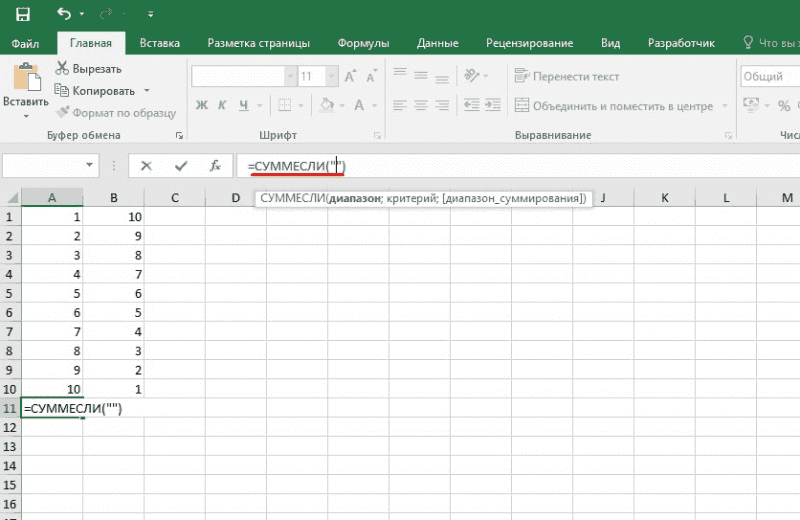Open the font size dropdown
Image resolution: width=800 pixels, height=520 pixels.
pos(332,76)
